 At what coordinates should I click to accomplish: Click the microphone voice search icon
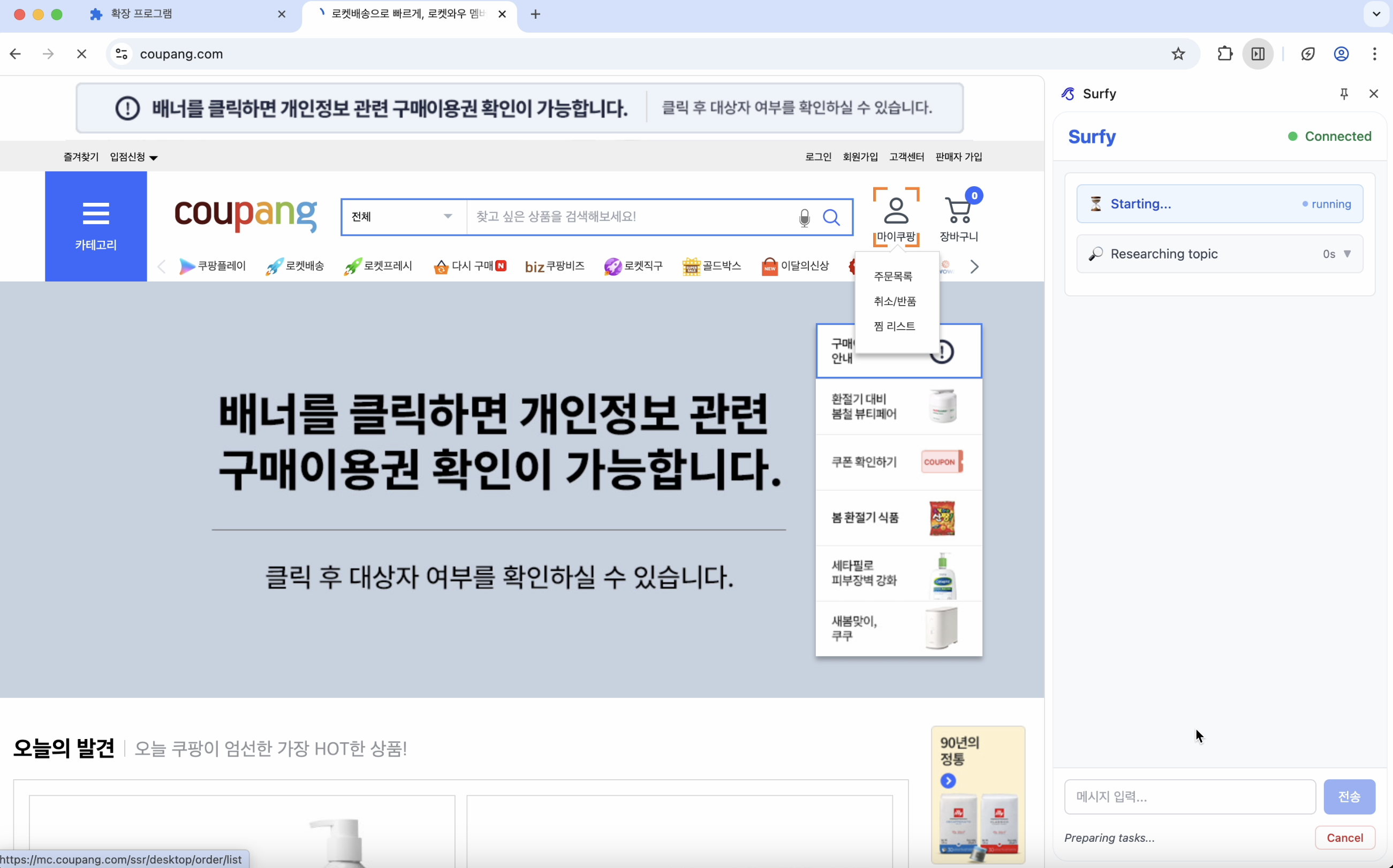pyautogui.click(x=804, y=218)
